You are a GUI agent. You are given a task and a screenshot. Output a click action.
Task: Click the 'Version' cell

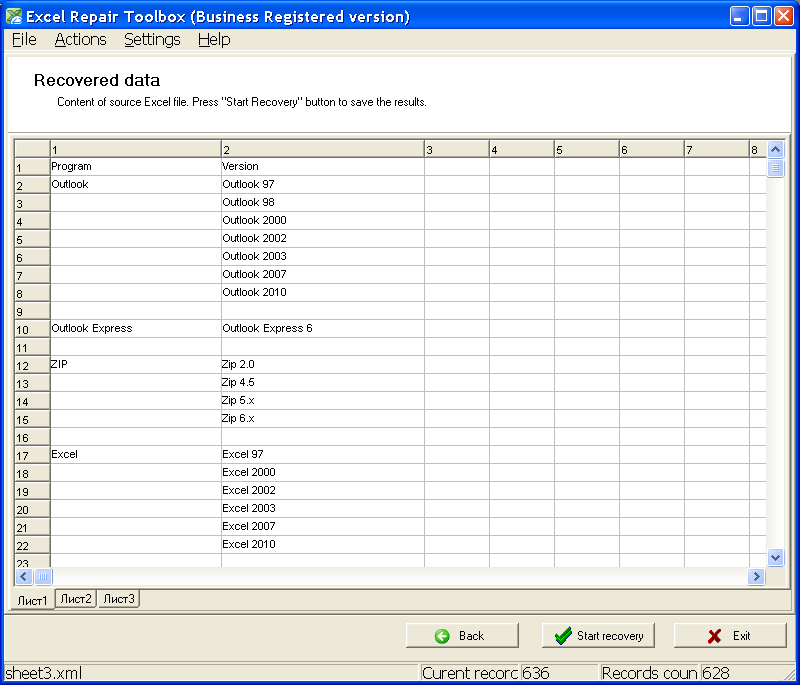tap(322, 166)
